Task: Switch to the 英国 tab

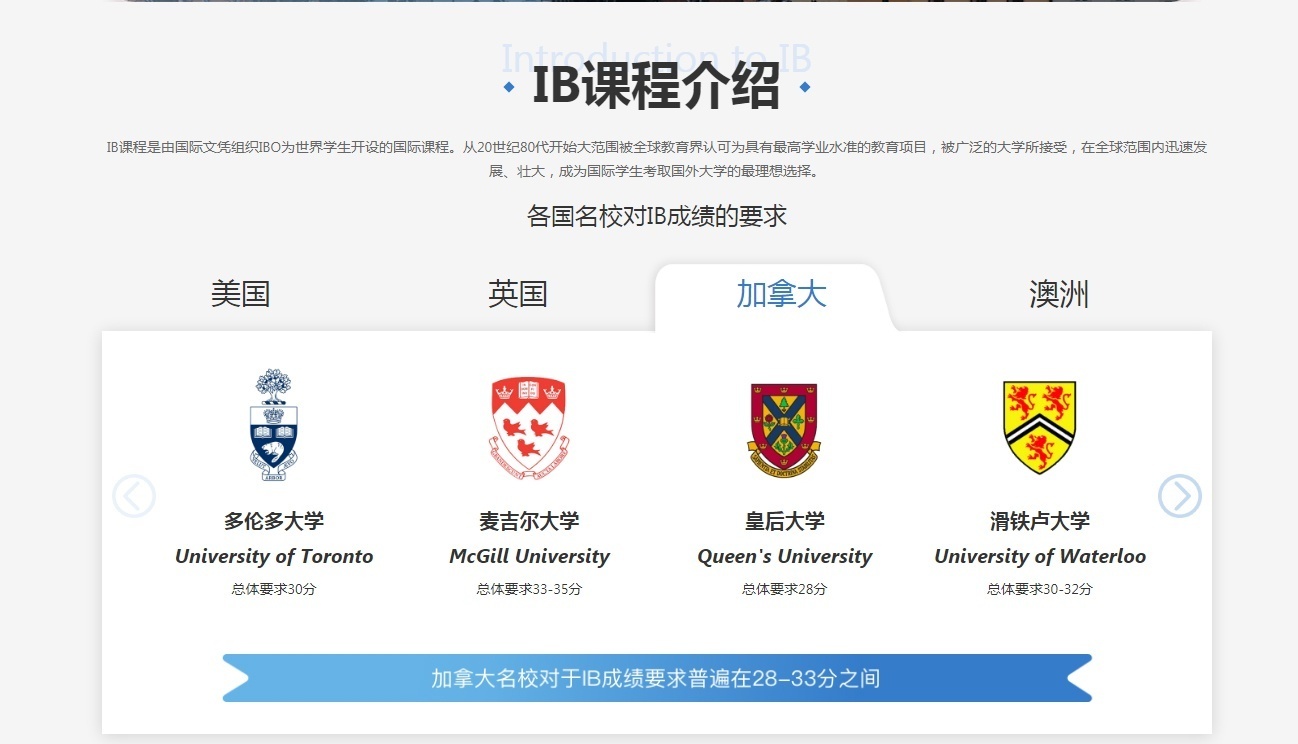Action: 518,294
